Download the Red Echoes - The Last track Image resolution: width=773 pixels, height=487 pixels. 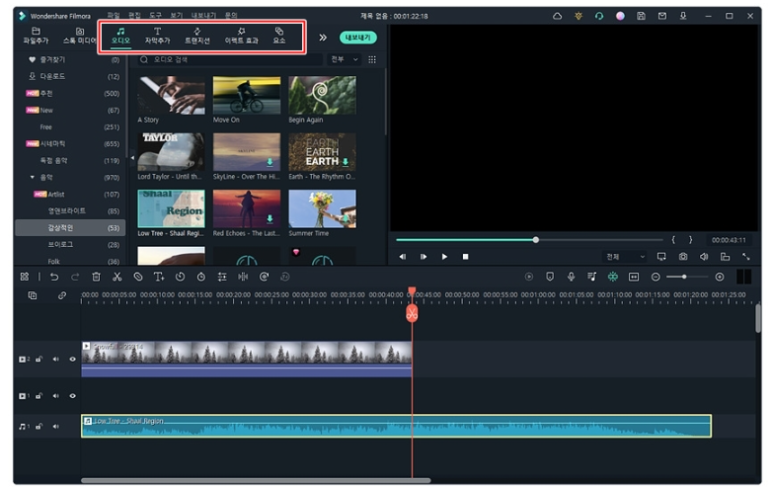270,218
